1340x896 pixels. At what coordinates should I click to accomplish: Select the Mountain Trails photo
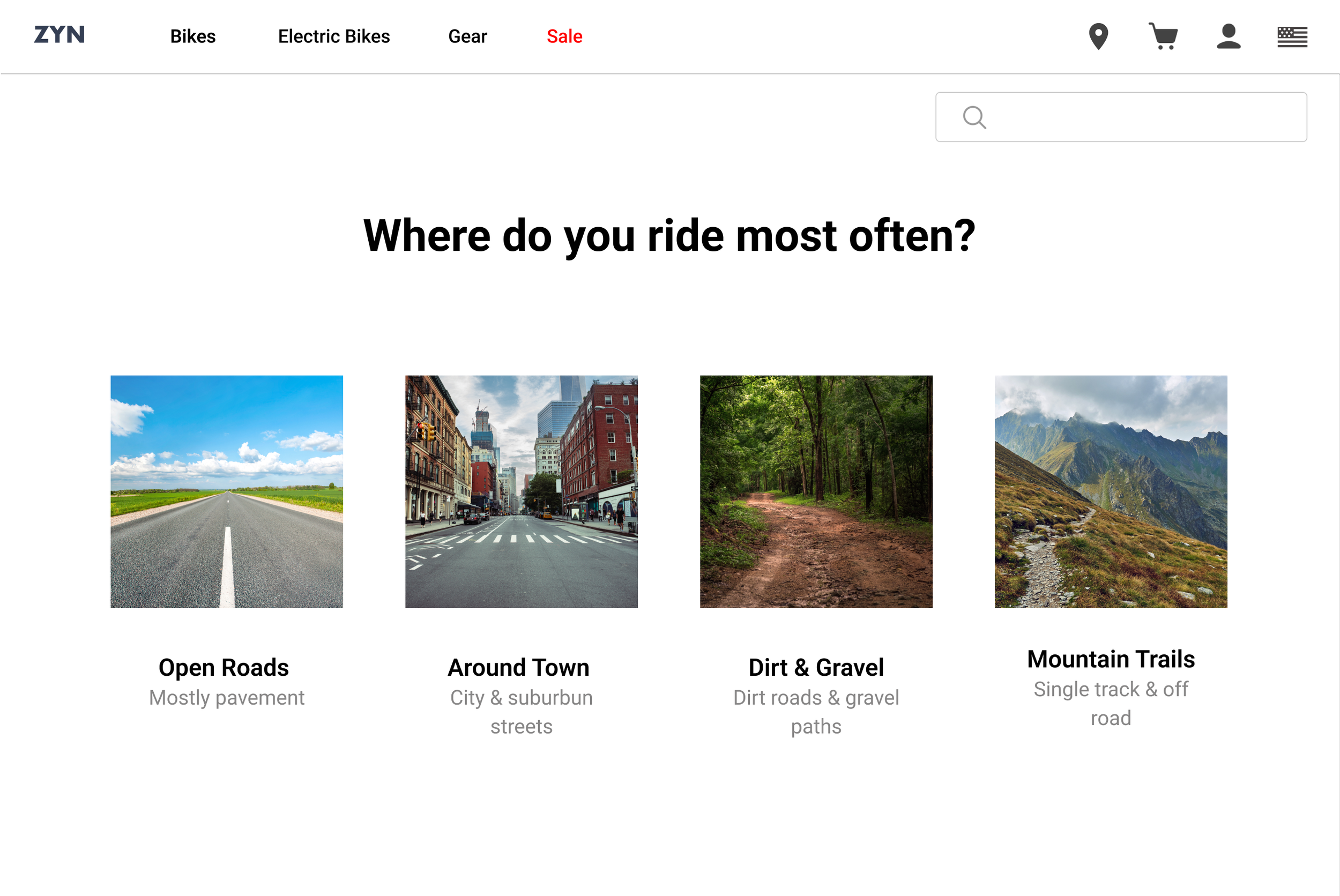1110,491
